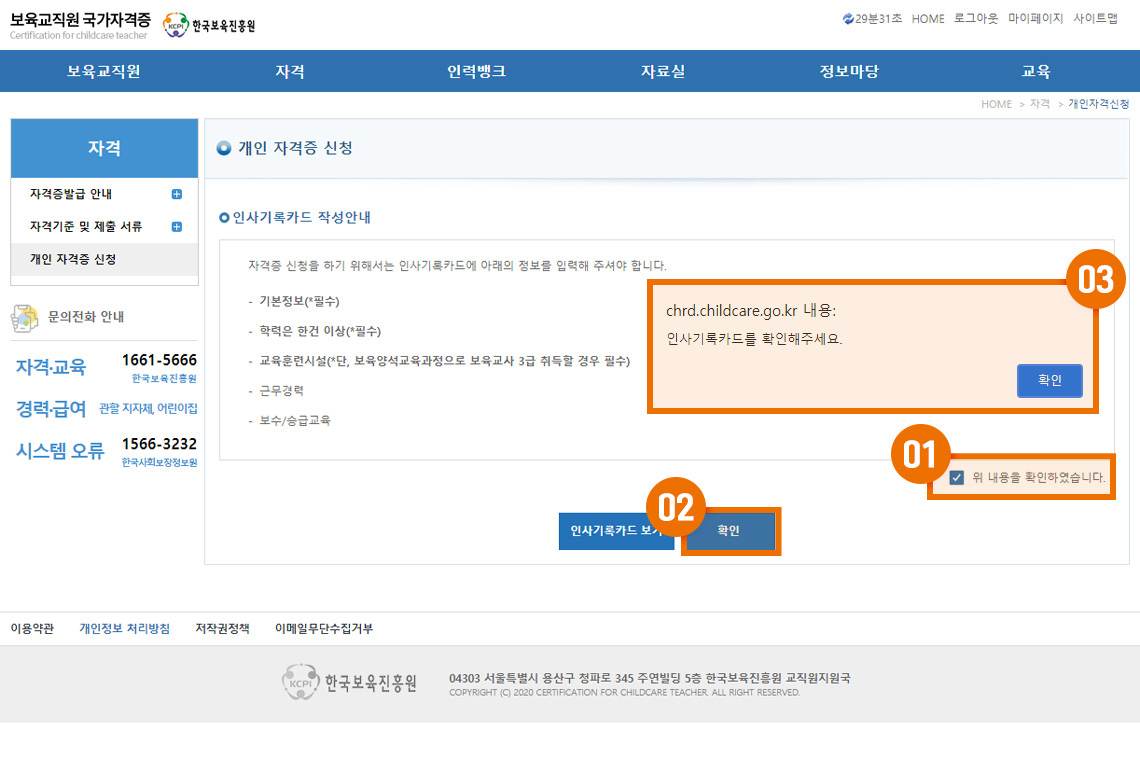Screen dimensions: 1140x770
Task: Open the 보육교직원 main menu
Action: [104, 71]
